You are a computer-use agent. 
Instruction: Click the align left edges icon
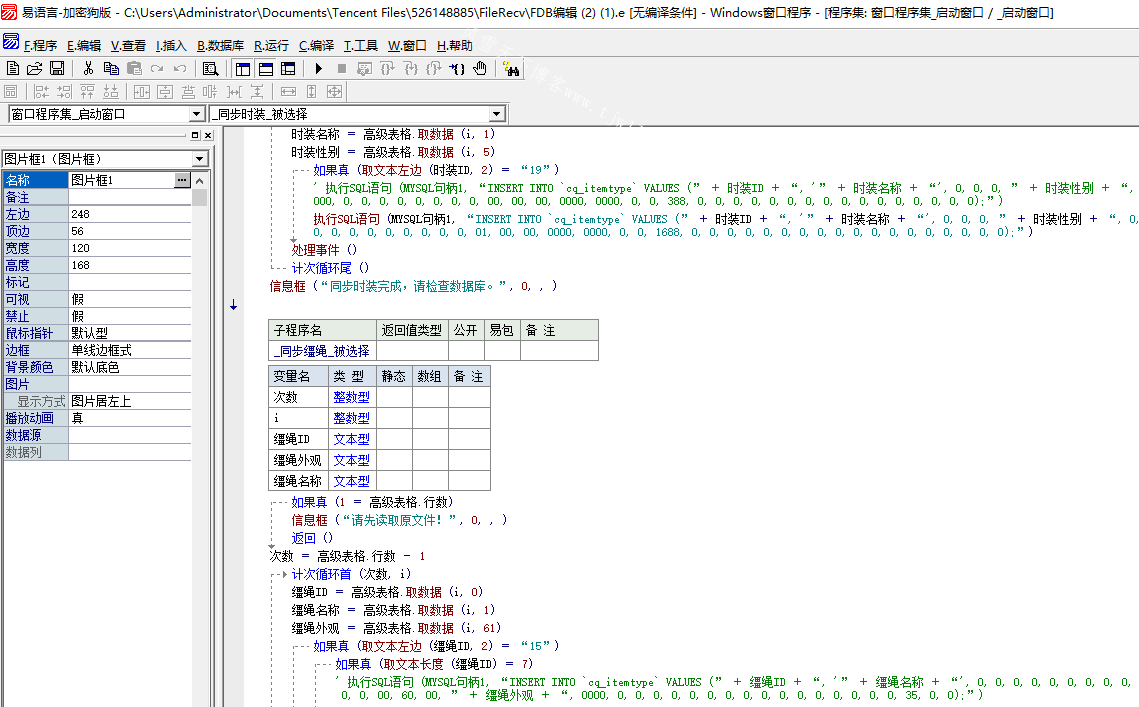[41, 92]
